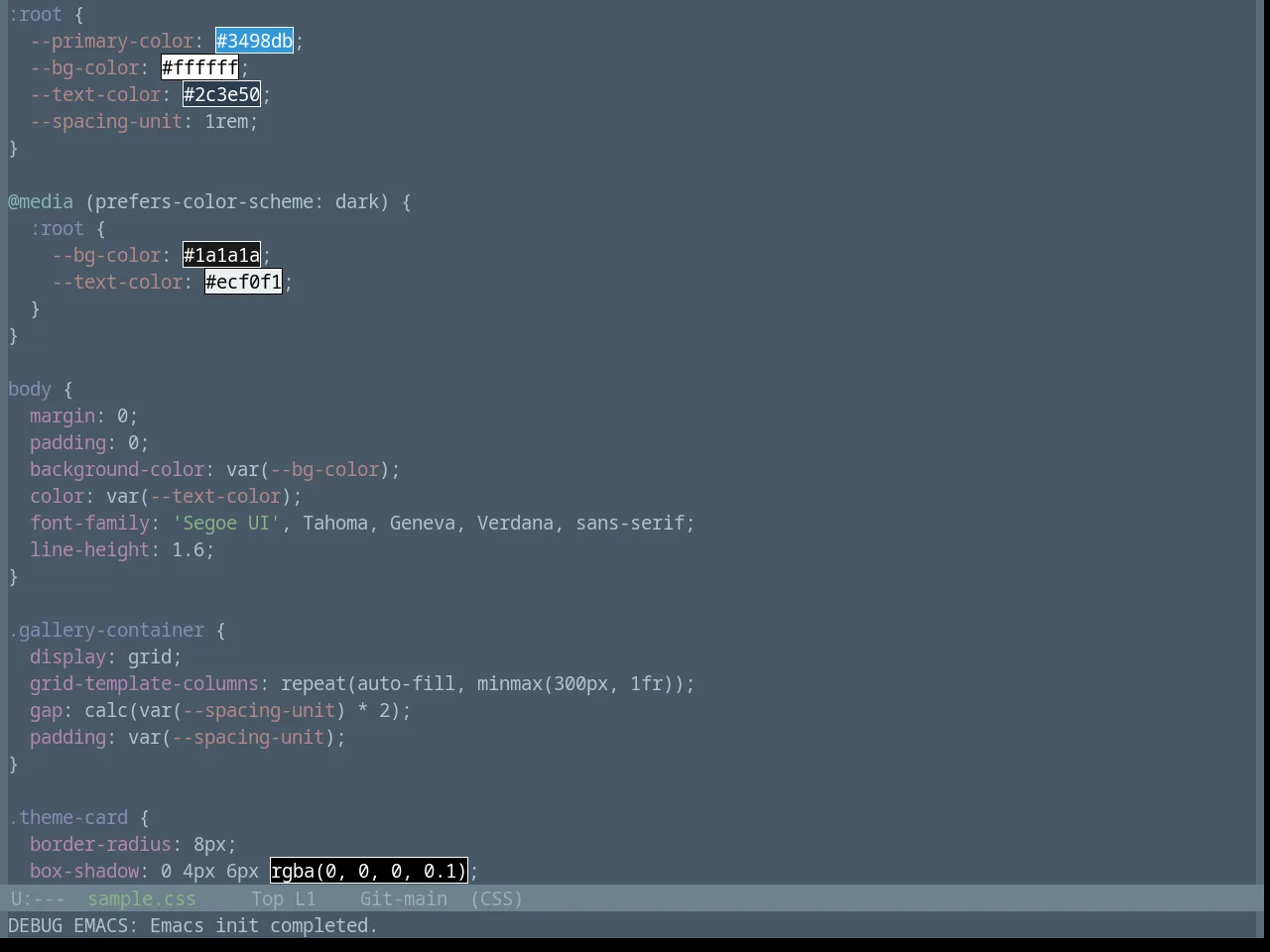Click the first :root selector

(36, 14)
